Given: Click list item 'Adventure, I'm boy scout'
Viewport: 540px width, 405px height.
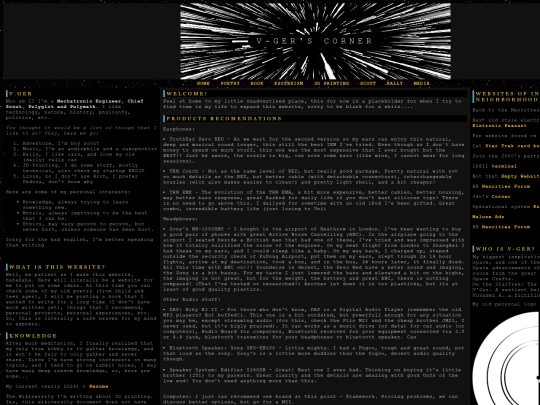Looking at the screenshot, I should 61,143.
